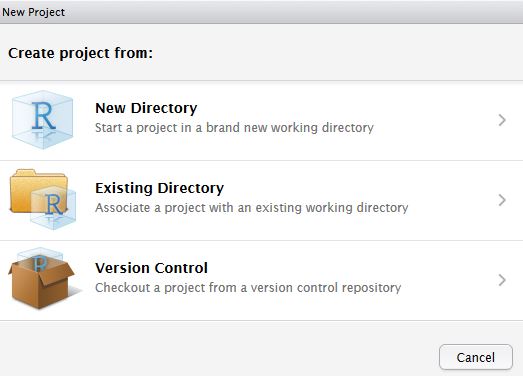Click the 'Create project from:' heading

click(x=80, y=53)
